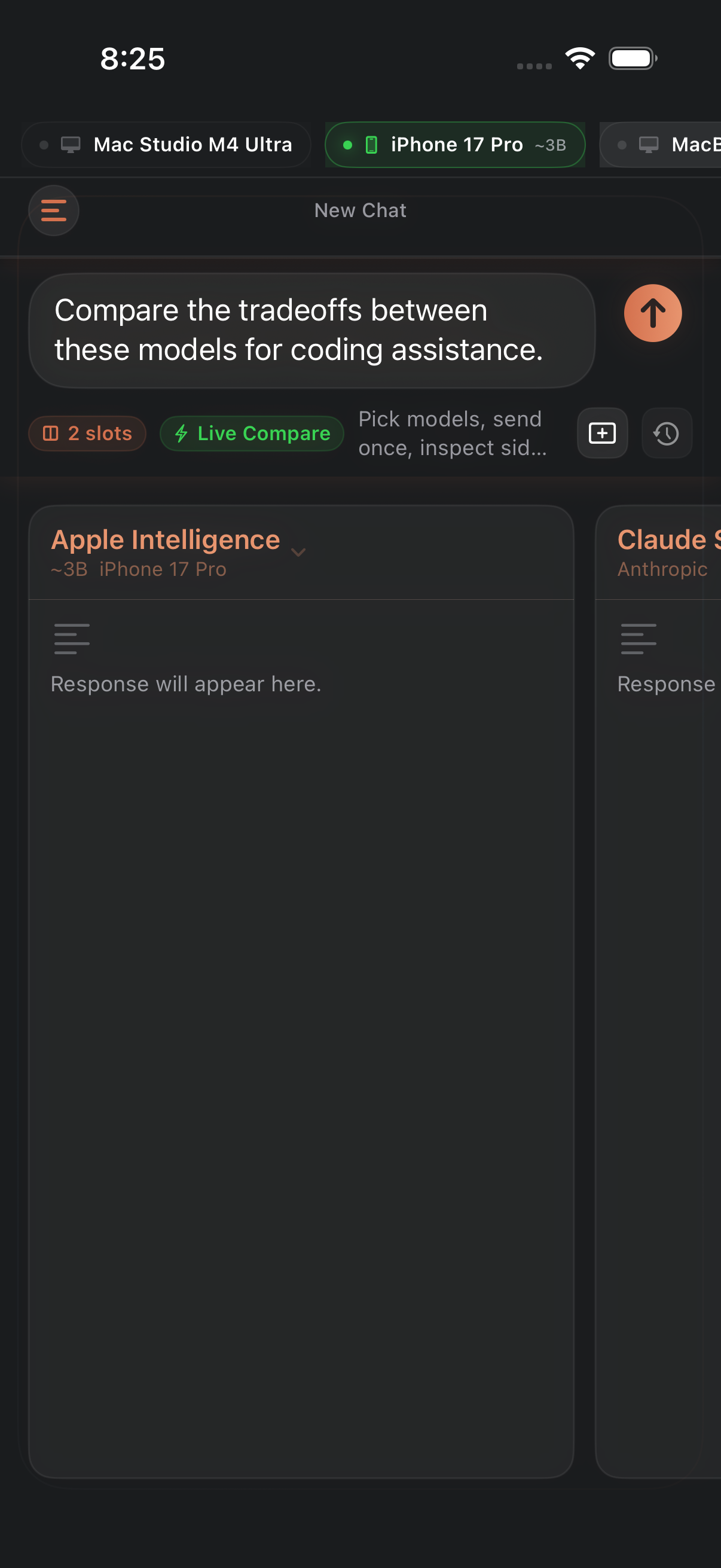Select the iPhone 17 Pro device tab
Image resolution: width=721 pixels, height=1568 pixels.
click(455, 145)
